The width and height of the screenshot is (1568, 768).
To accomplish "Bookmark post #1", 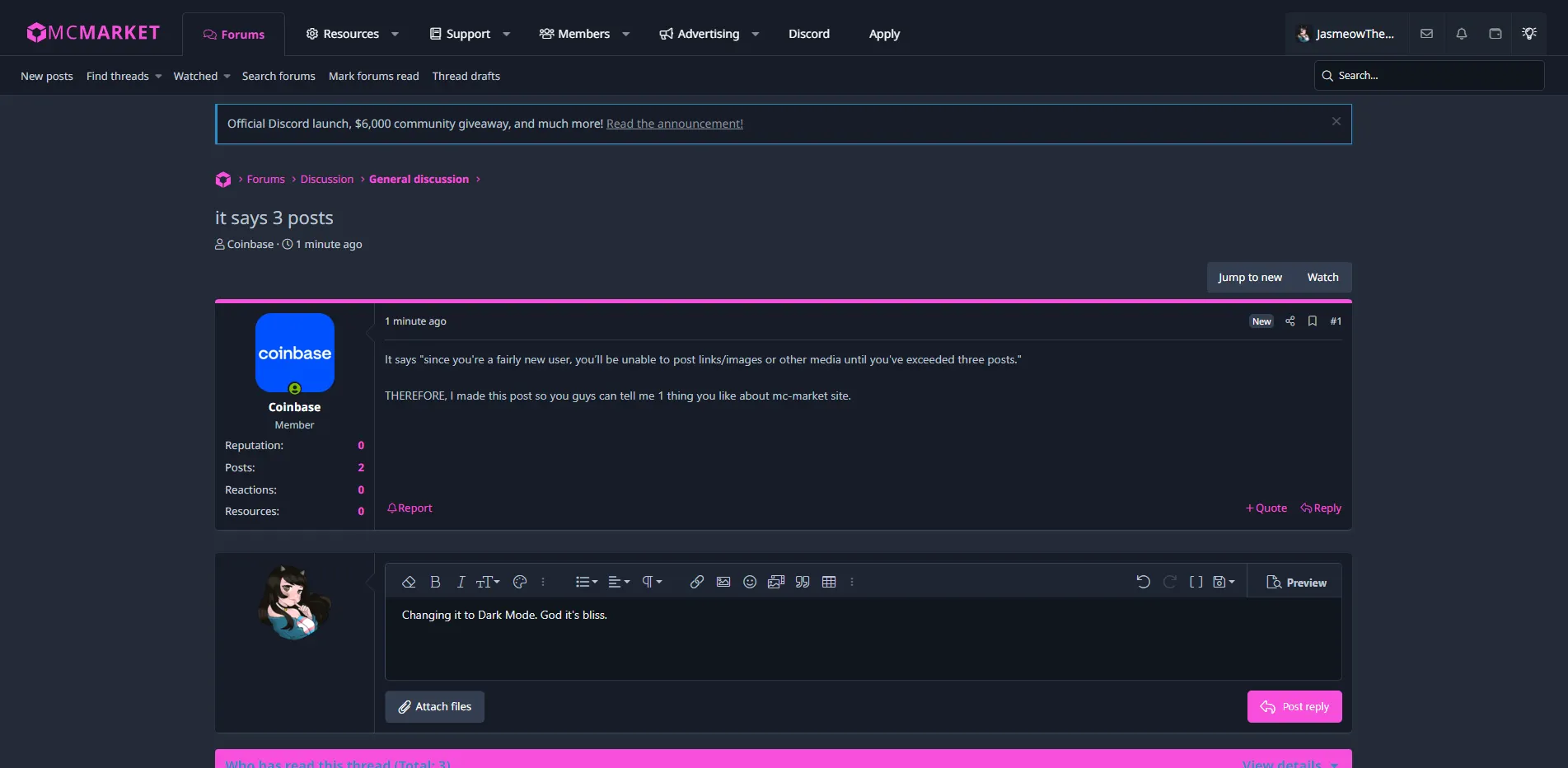I will (x=1313, y=321).
